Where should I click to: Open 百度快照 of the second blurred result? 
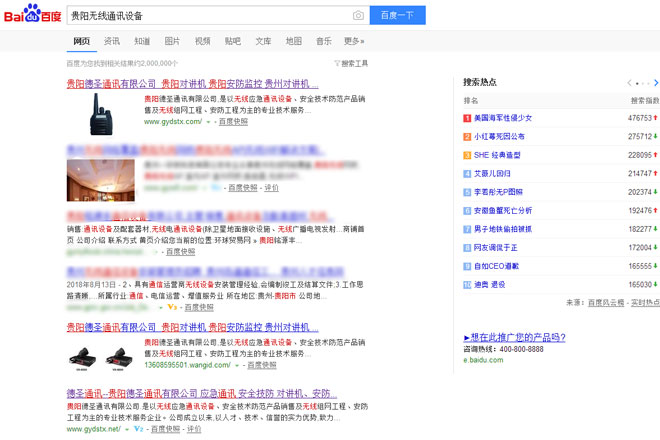point(242,188)
